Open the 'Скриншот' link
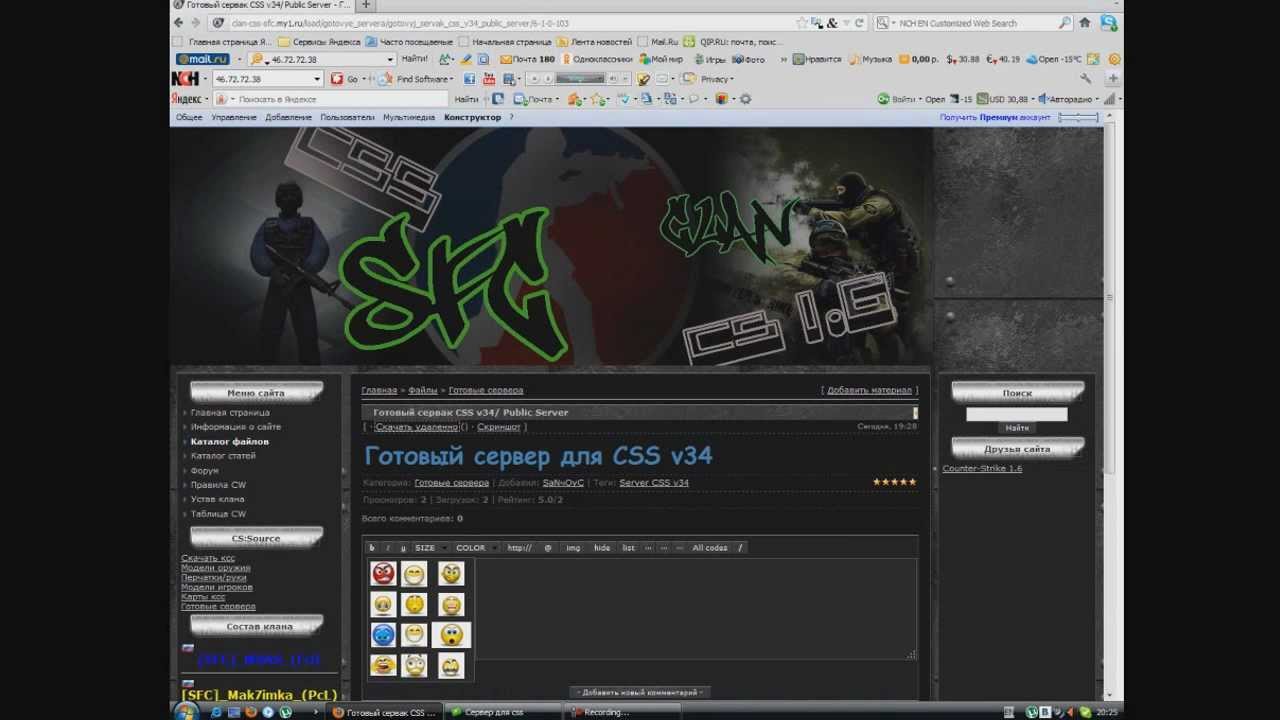The image size is (1280, 720). pyautogui.click(x=499, y=427)
